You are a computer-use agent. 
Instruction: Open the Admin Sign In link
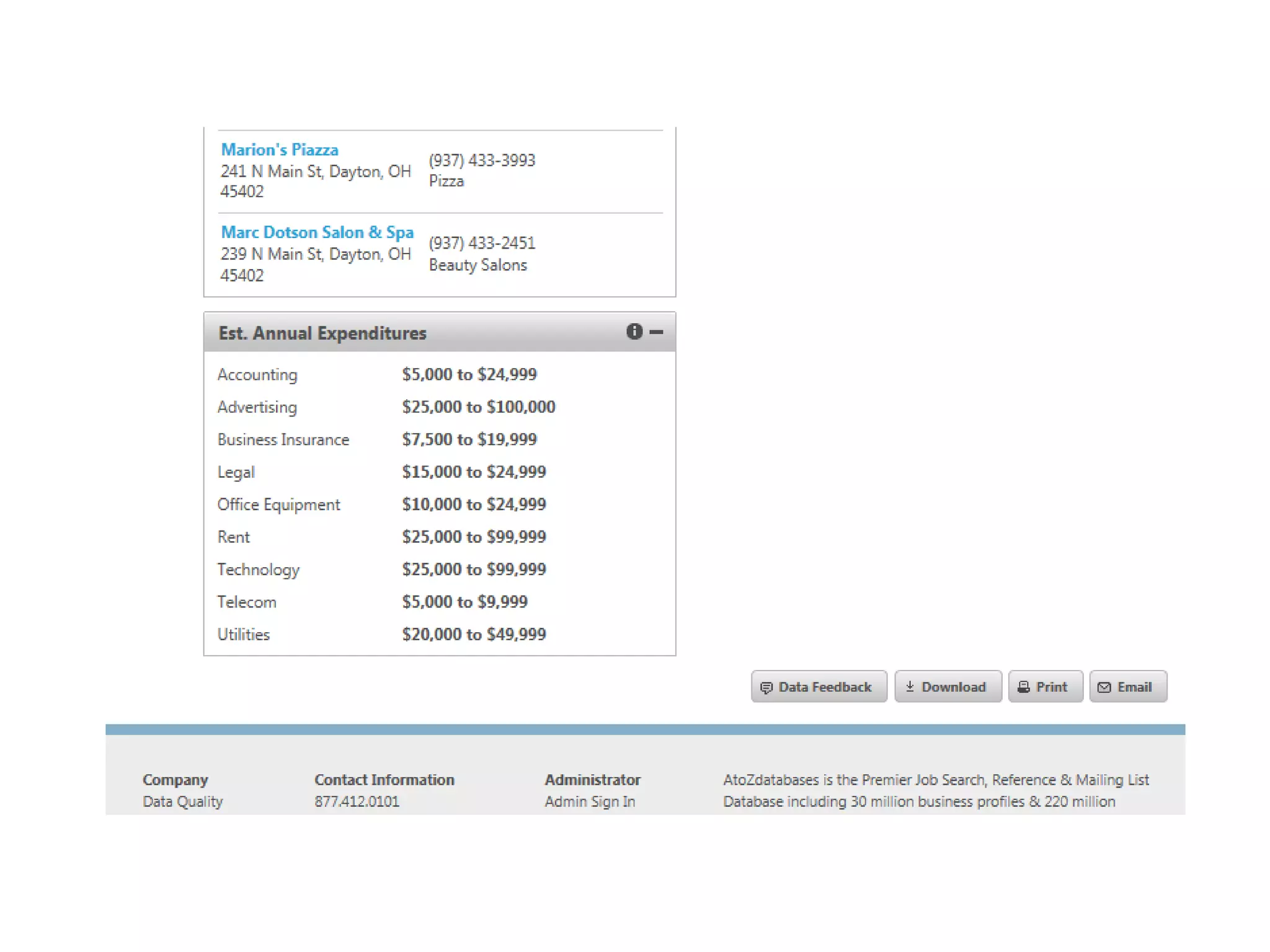coord(590,801)
